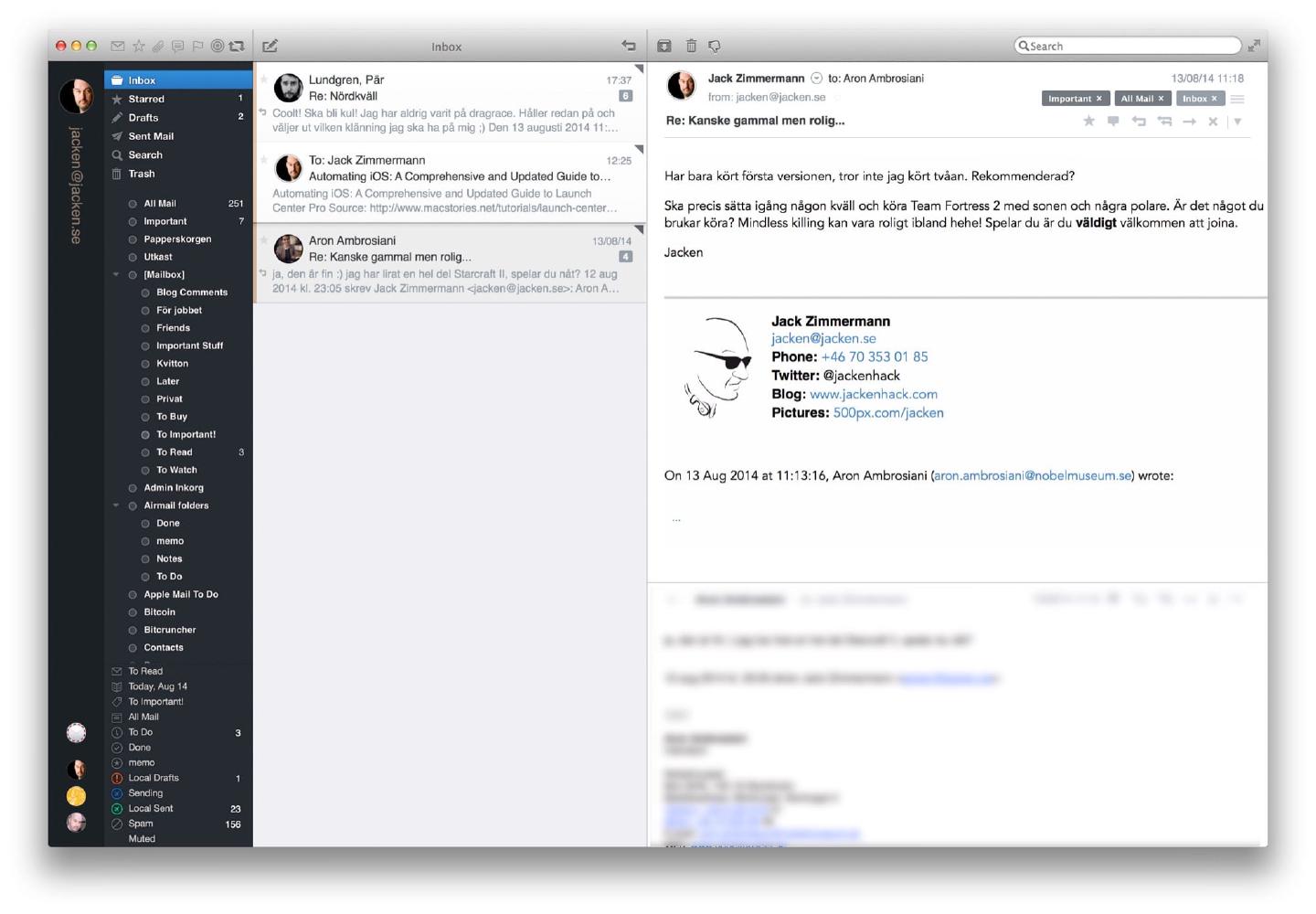Open the label list lines icon beside tags
The width and height of the screenshot is (1316, 914).
point(1237,99)
